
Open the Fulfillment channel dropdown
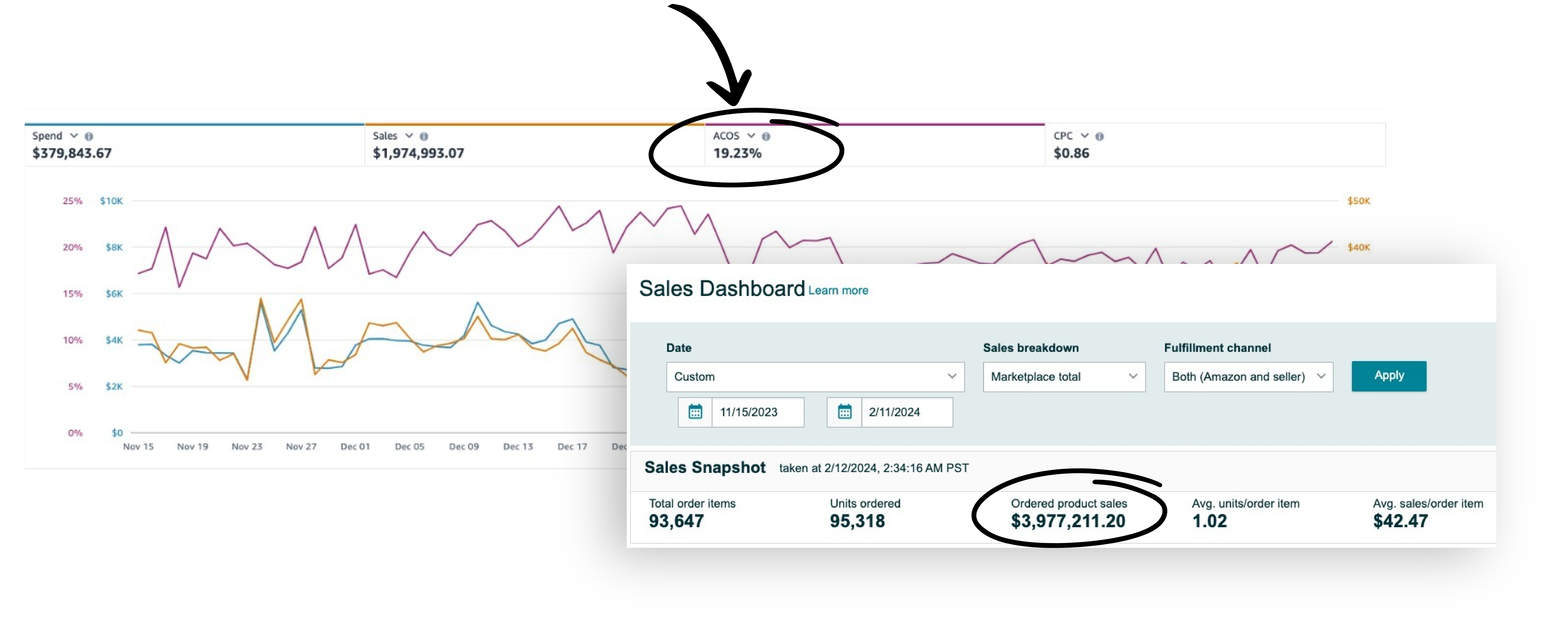click(x=1248, y=377)
